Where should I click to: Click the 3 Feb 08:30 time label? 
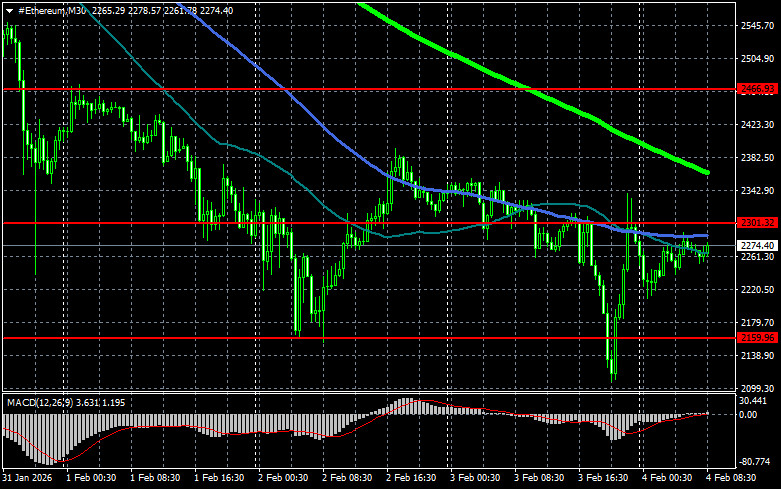539,478
